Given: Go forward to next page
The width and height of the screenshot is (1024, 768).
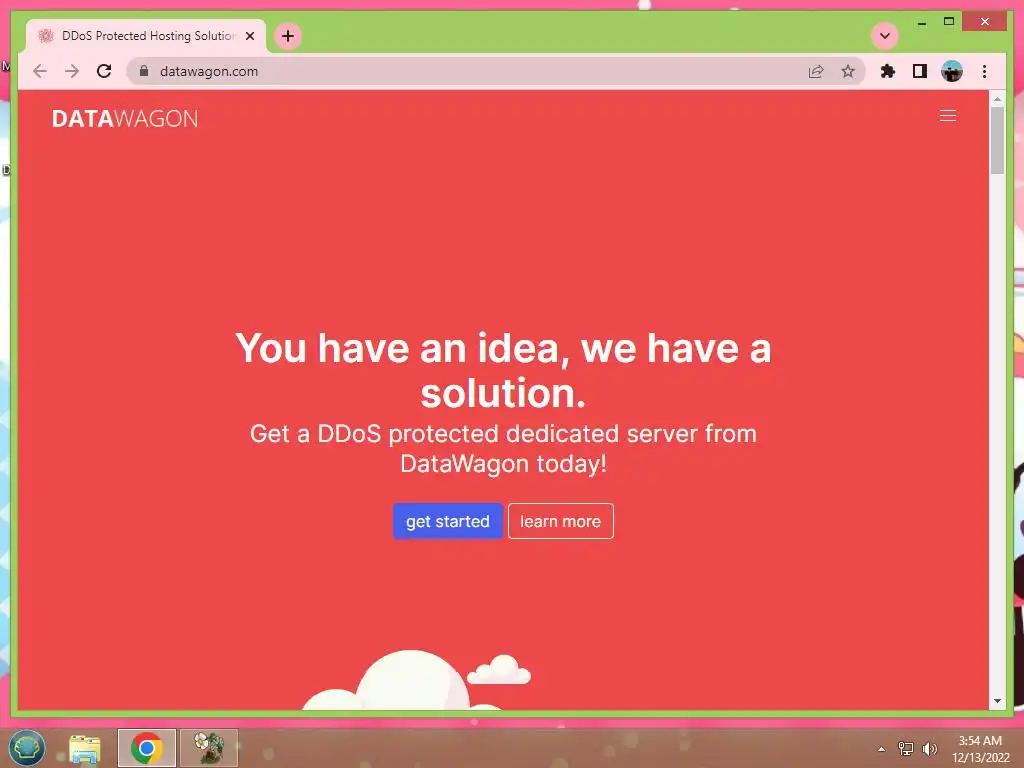Looking at the screenshot, I should [x=72, y=71].
